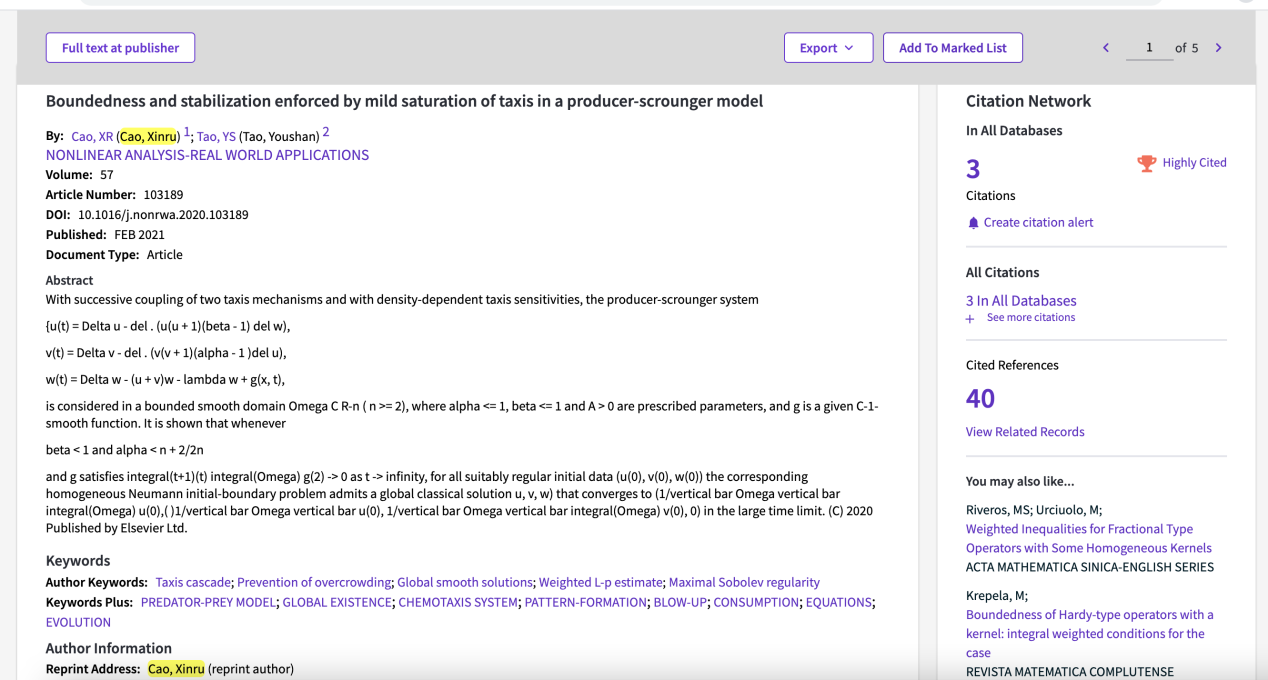
Task: Click the Highly Cited trophy icon
Action: coord(1147,163)
